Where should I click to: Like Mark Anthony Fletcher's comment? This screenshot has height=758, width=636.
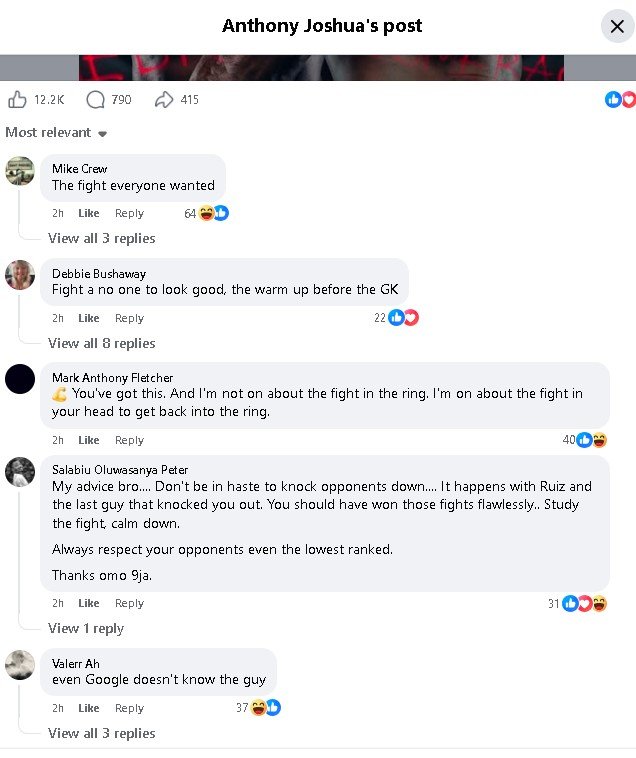[89, 440]
